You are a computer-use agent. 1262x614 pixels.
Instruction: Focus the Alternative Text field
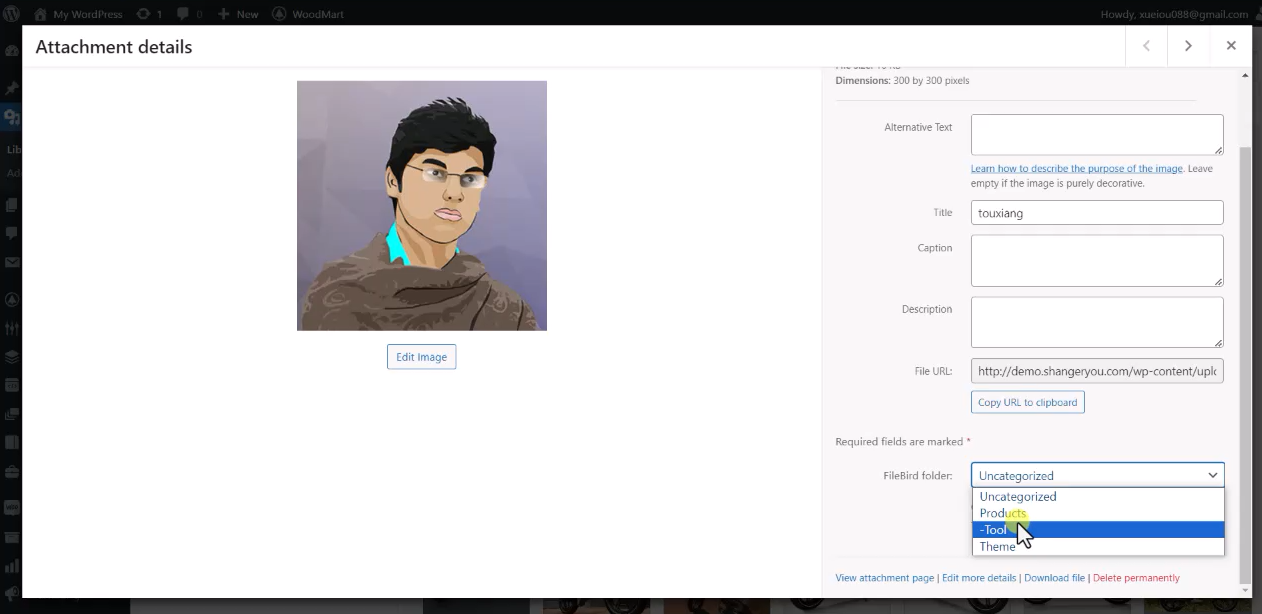coord(1096,134)
